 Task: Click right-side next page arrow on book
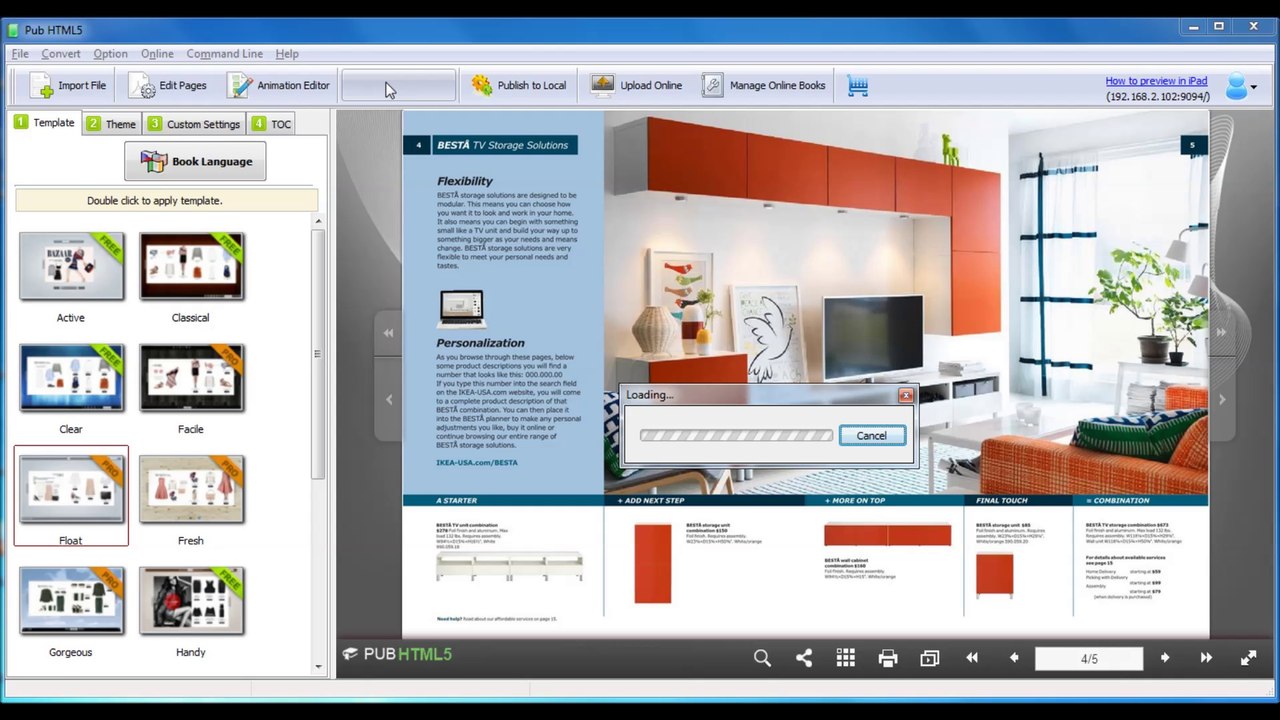pos(1222,400)
